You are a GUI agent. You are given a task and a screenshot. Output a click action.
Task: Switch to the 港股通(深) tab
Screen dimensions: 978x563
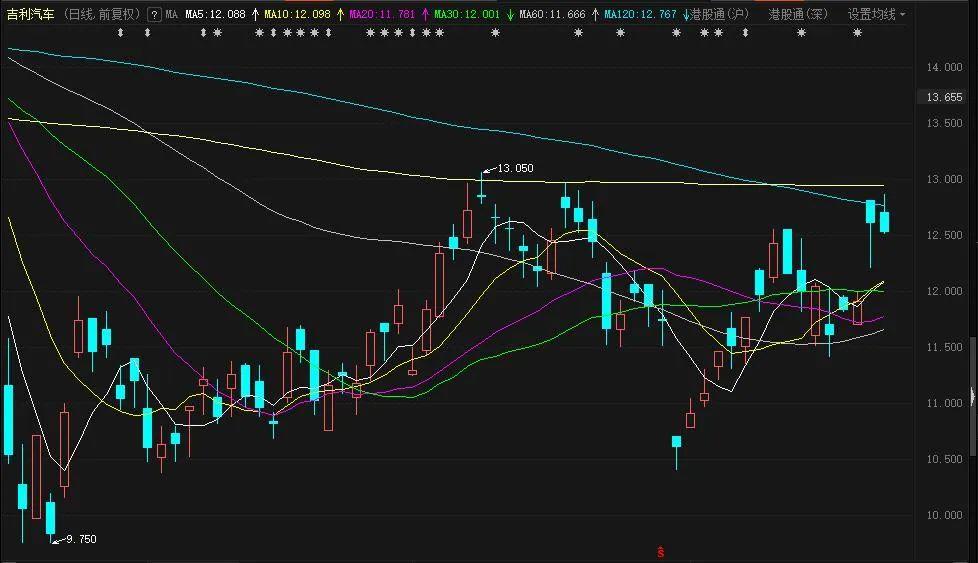(x=798, y=14)
